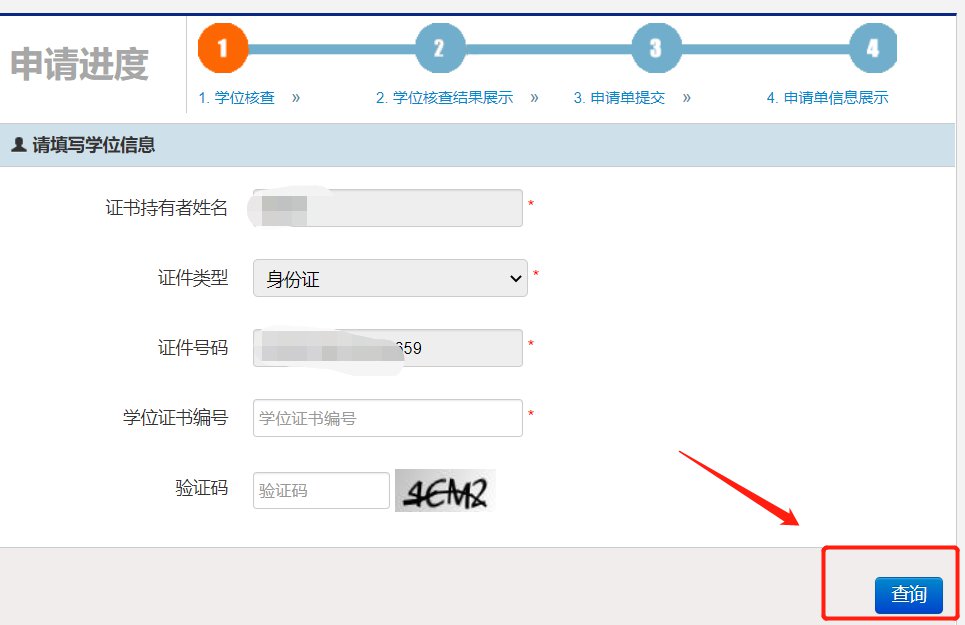Focus the 学位证书编号 input field
965x625 pixels.
pos(388,418)
